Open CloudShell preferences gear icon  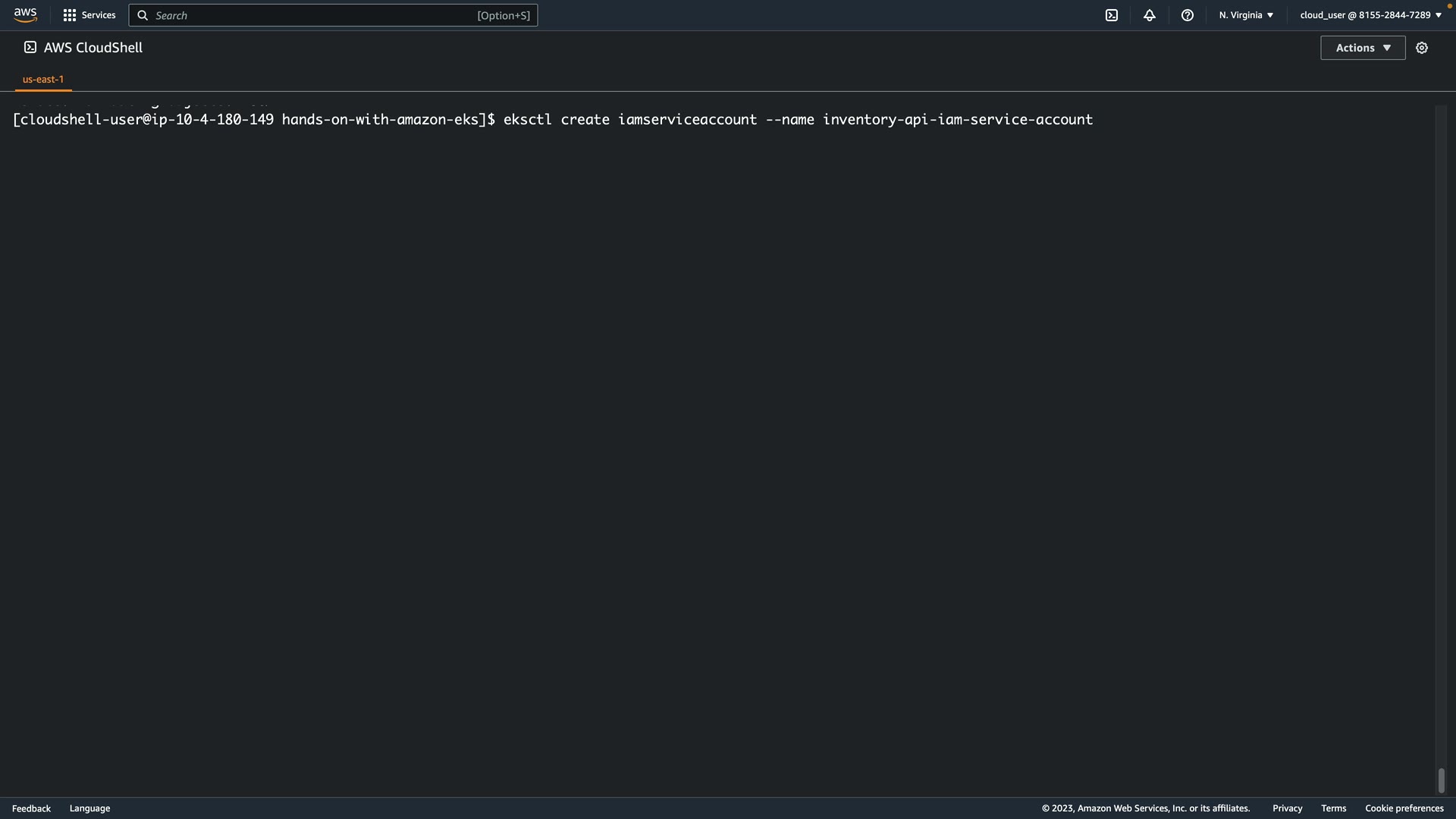[1422, 48]
